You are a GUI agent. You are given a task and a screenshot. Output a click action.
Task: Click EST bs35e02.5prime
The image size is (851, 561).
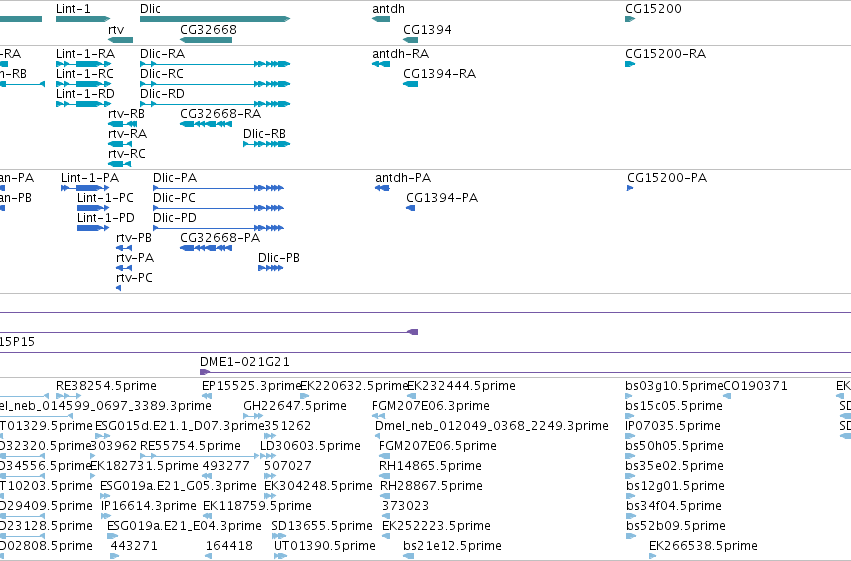(x=630, y=476)
